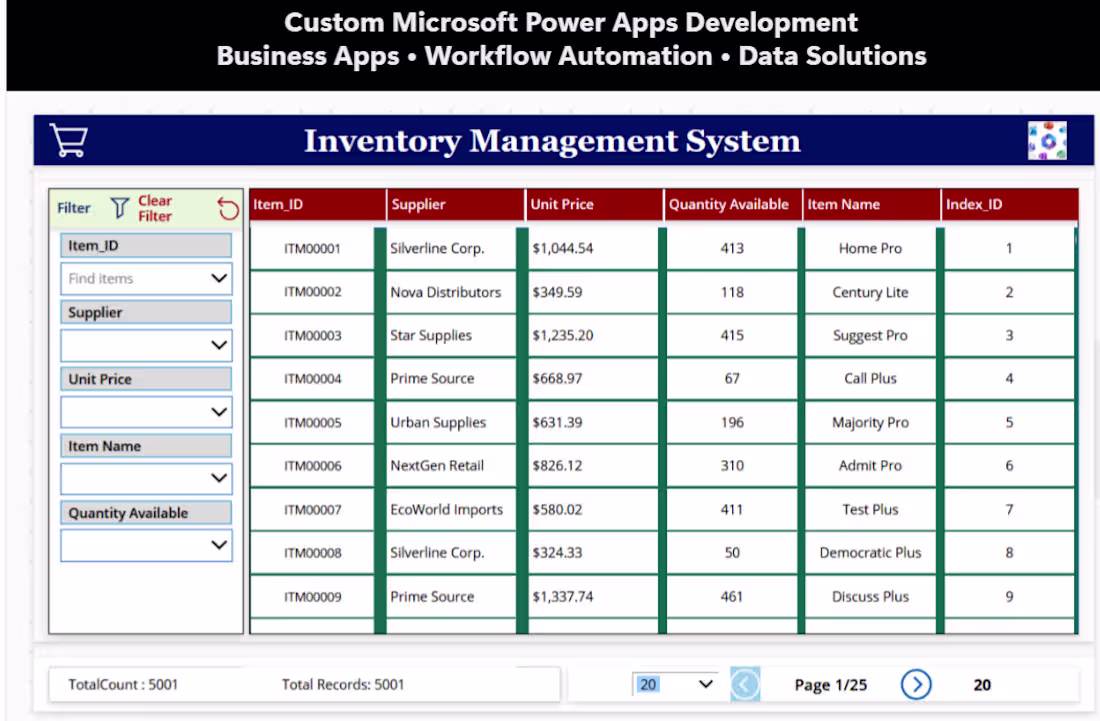
Task: Click the $1,337.74 unit price
Action: coord(563,596)
